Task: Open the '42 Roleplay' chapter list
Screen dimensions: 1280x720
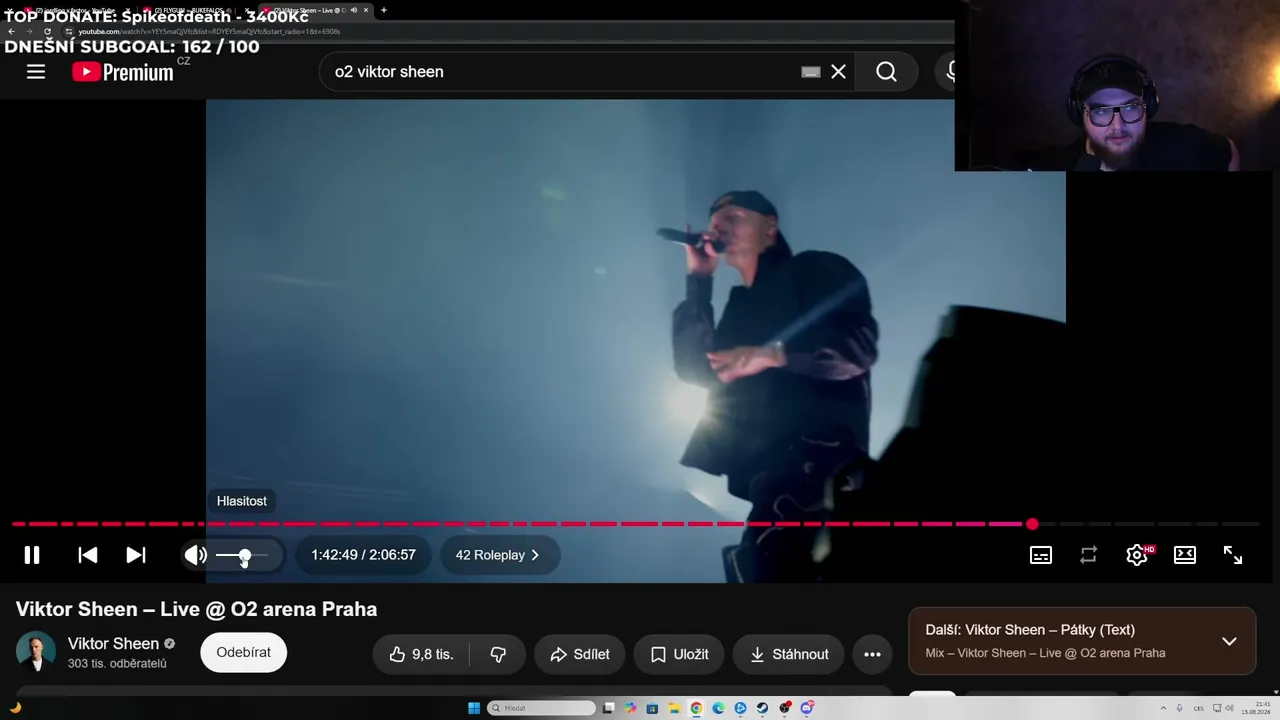Action: 498,555
